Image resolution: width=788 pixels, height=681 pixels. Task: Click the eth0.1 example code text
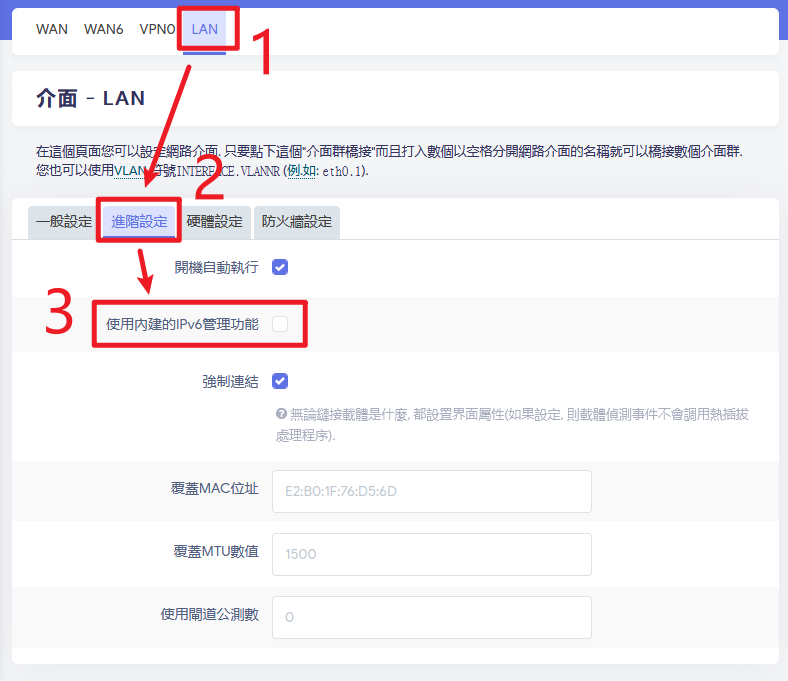coord(339,171)
